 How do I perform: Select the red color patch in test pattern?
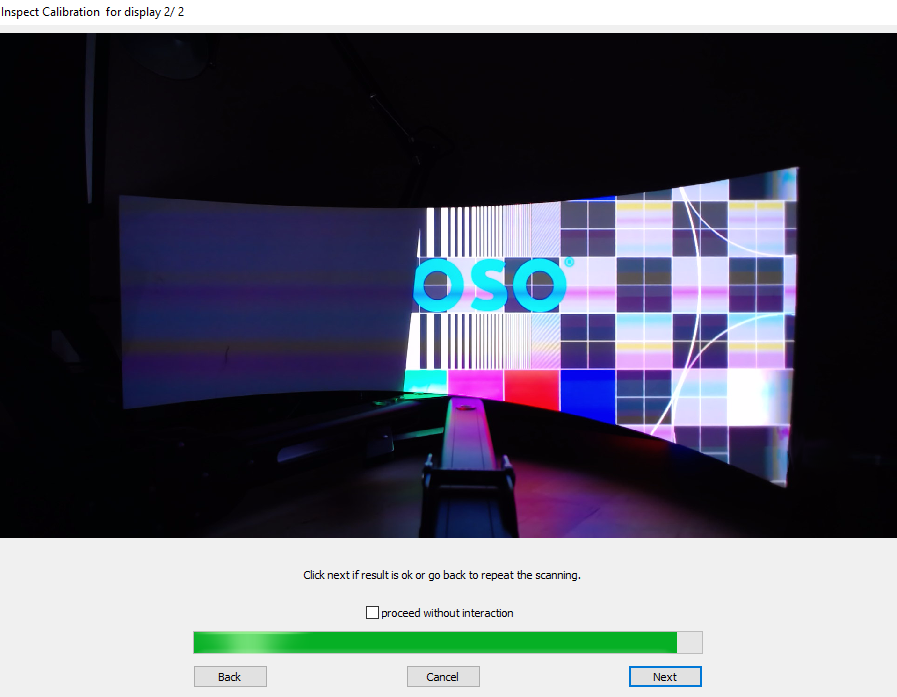530,389
